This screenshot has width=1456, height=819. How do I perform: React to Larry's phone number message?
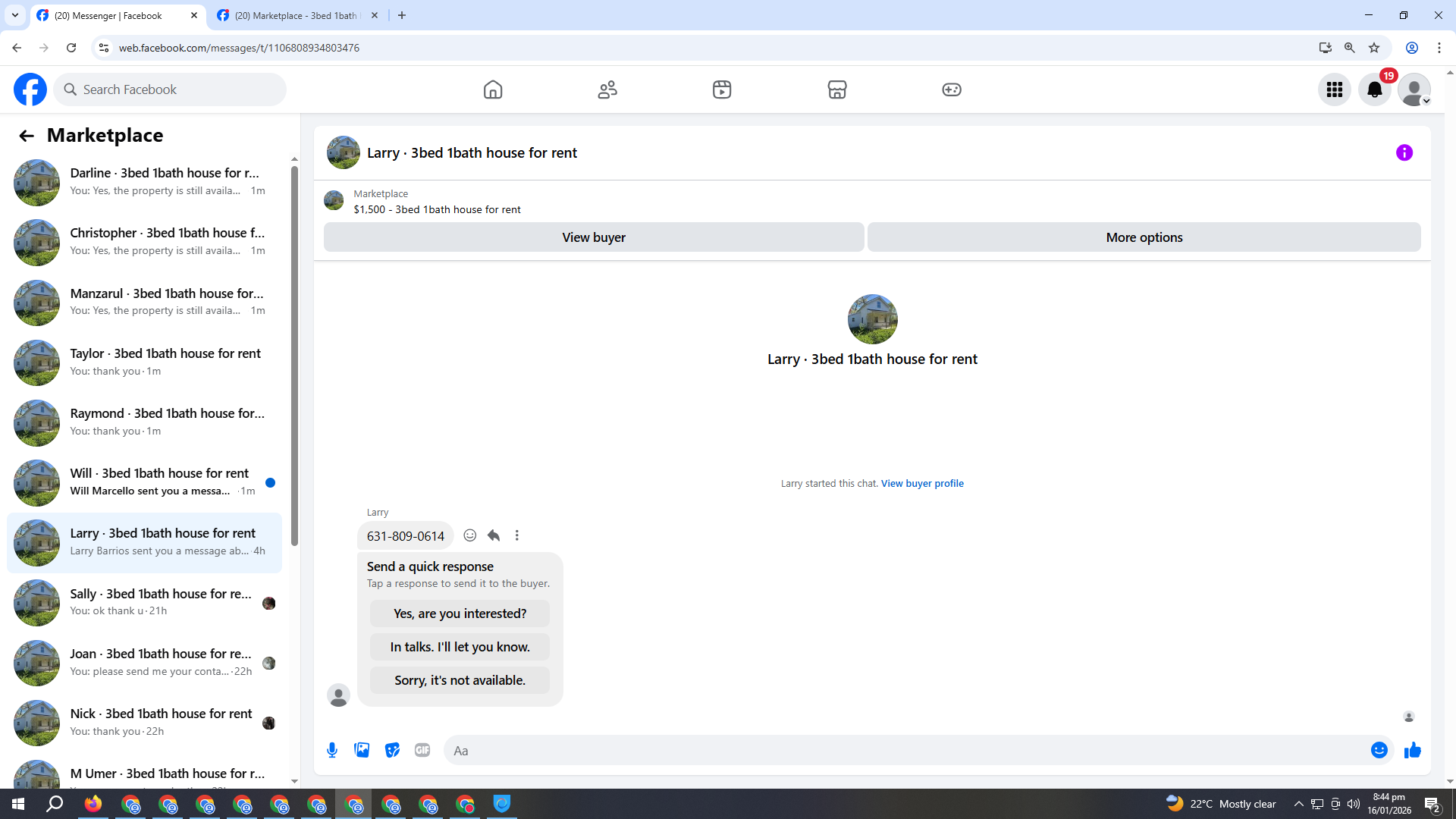coord(470,535)
